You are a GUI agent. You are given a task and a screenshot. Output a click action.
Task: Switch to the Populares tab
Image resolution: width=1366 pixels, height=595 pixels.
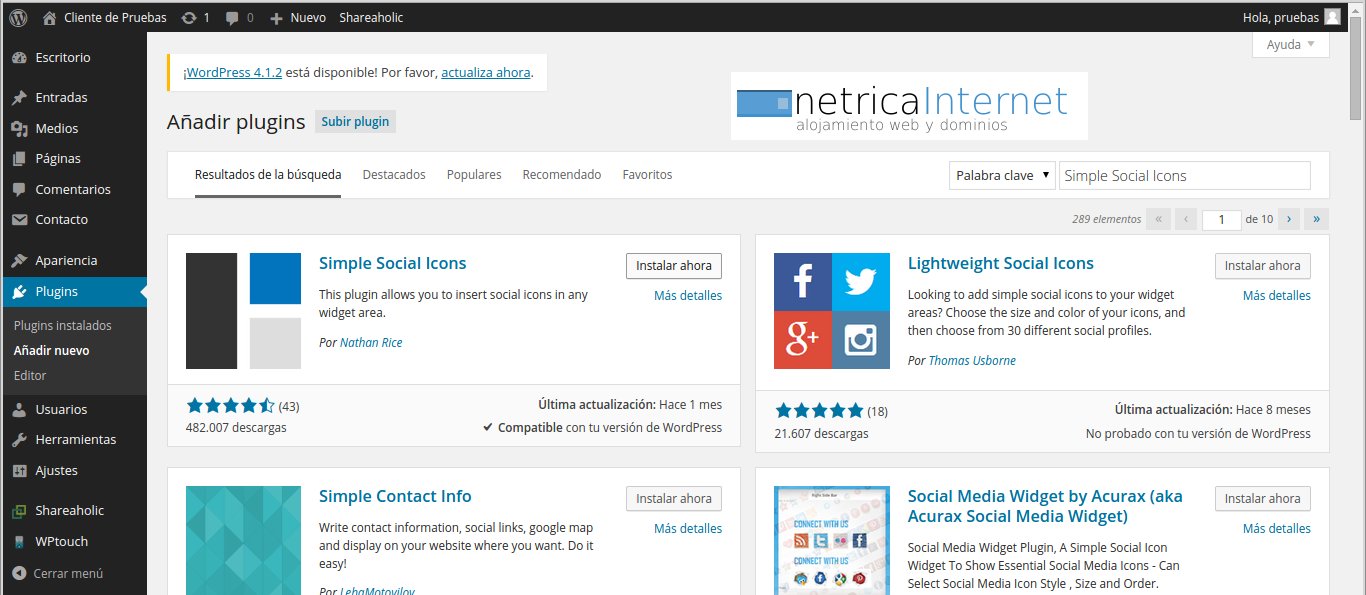[x=474, y=175]
